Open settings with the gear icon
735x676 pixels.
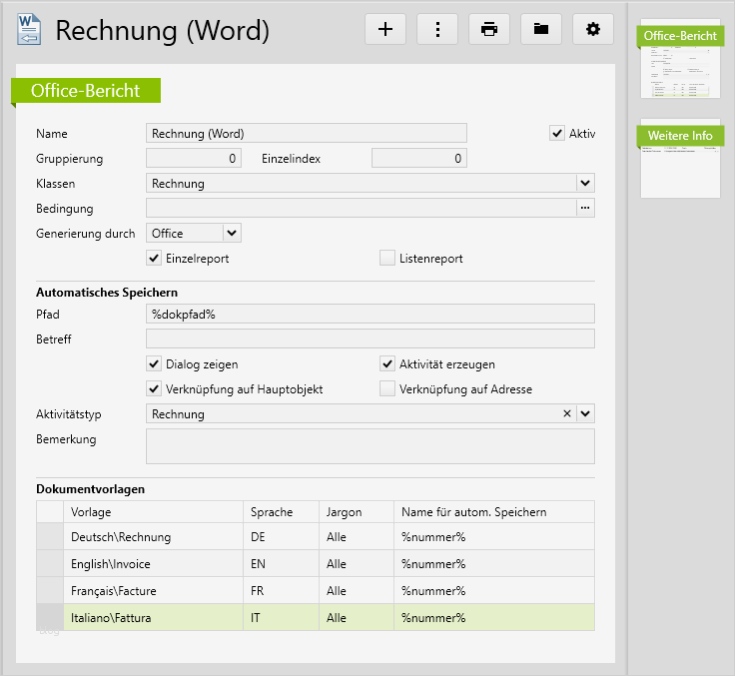point(593,29)
